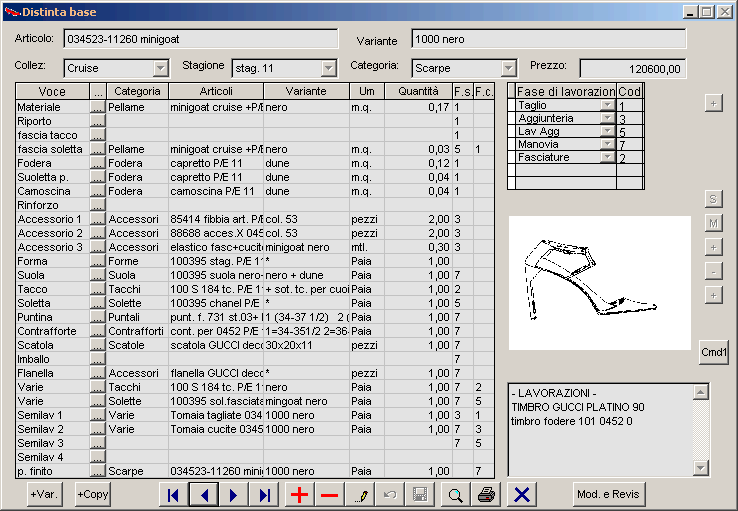The image size is (738, 511).
Task: Open the Stagione dropdown list
Action: [328, 68]
